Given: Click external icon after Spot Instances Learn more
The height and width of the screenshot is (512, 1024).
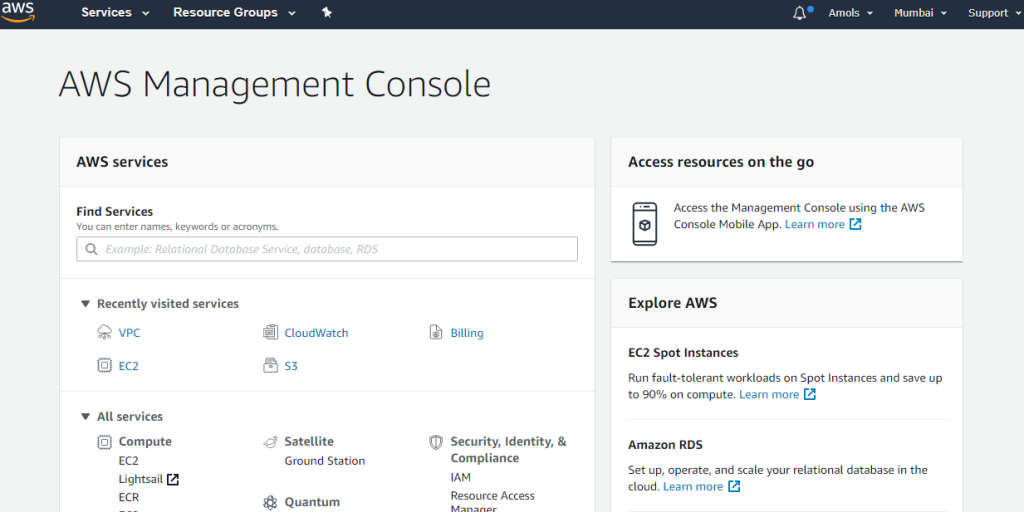Looking at the screenshot, I should [x=810, y=394].
